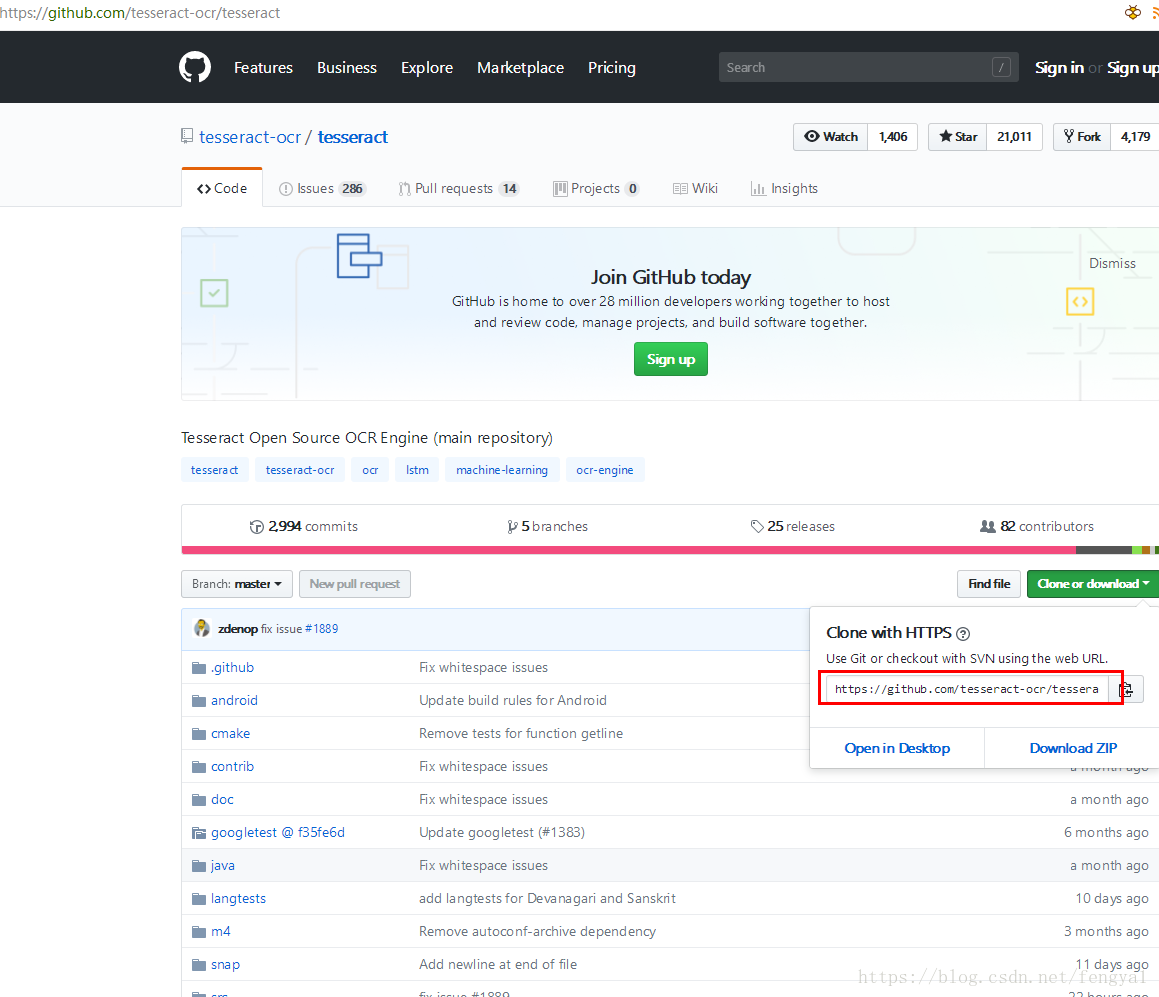This screenshot has width=1159, height=997.
Task: Click the snap folder icon
Action: (x=199, y=964)
